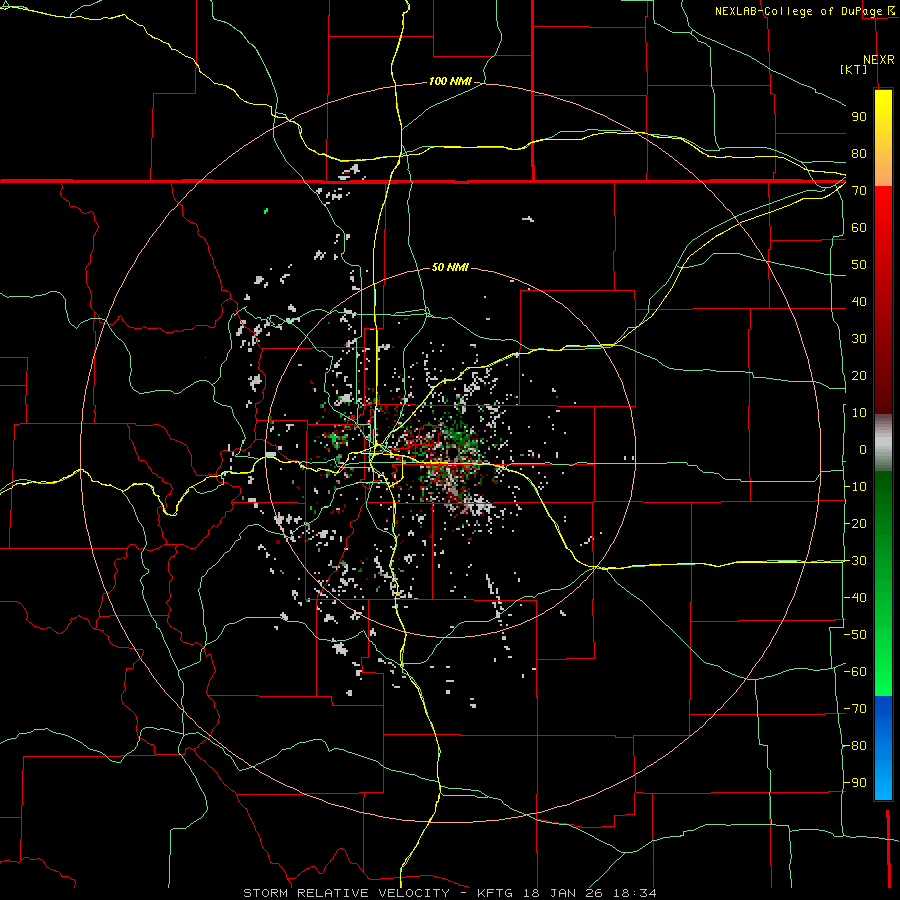This screenshot has height=900, width=900.
Task: Click the -60 label beside the green scale
Action: (855, 672)
